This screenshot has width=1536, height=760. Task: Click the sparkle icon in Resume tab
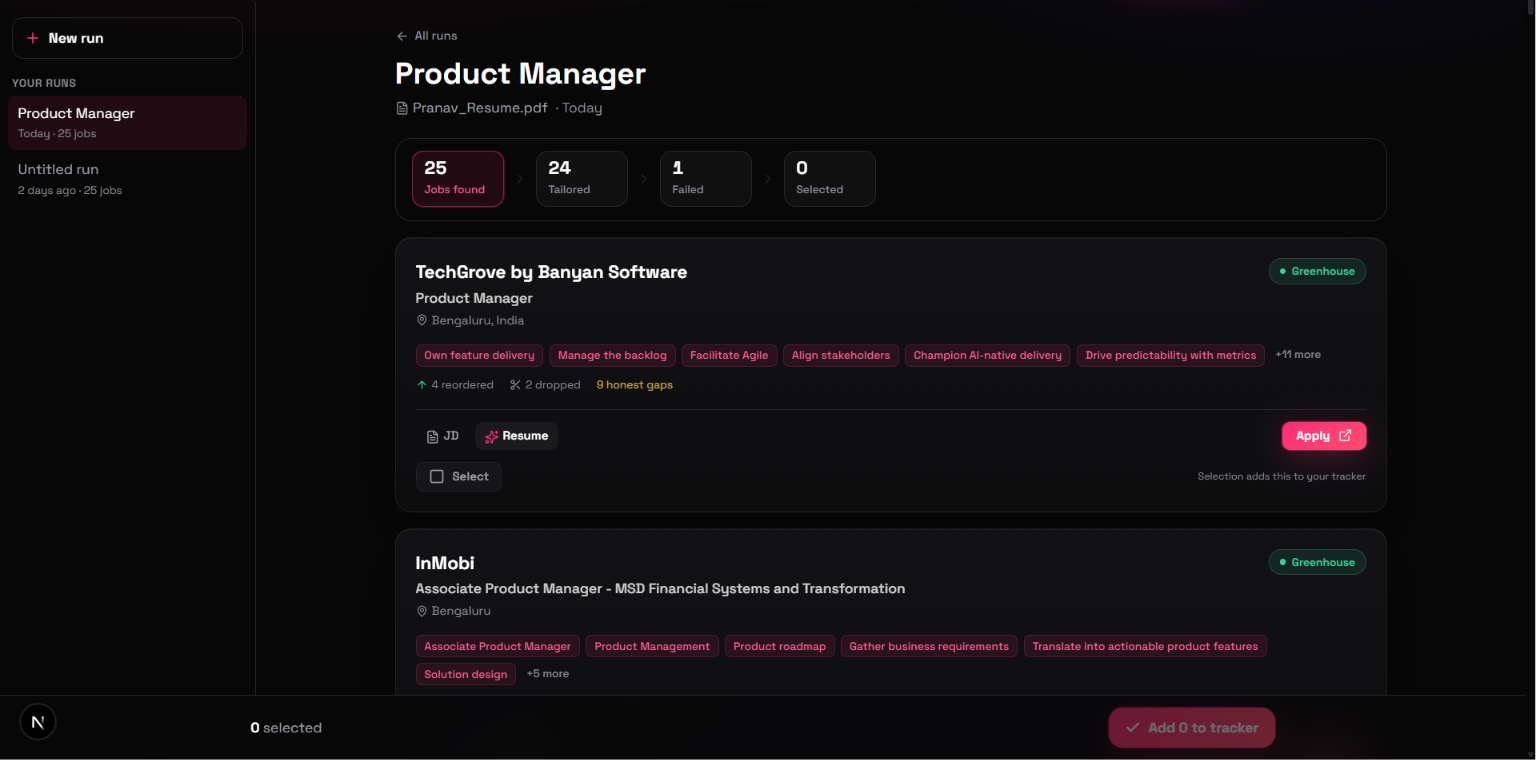click(x=491, y=436)
